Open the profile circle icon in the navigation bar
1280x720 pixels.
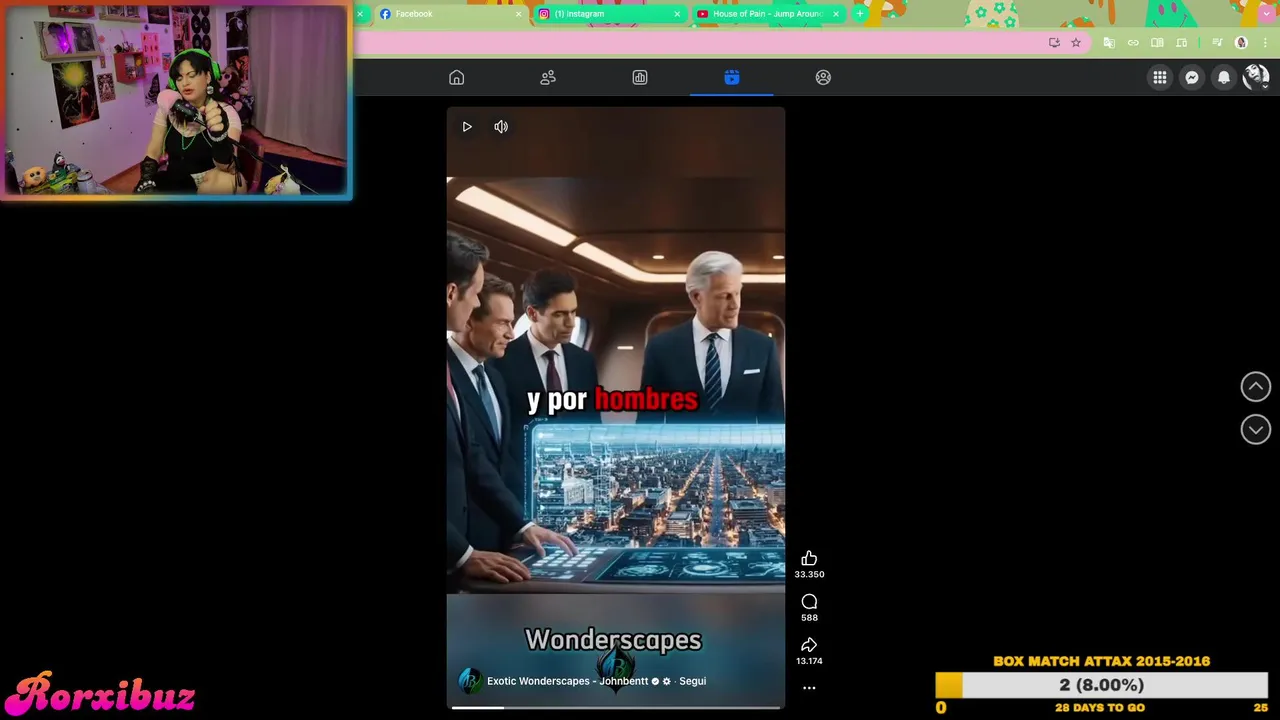tap(823, 78)
